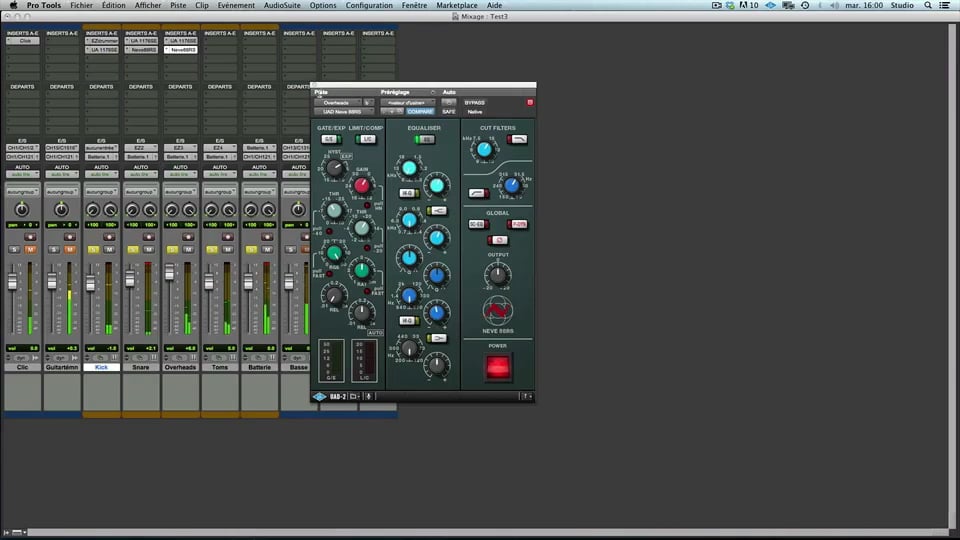
Task: Click the Neve 88RS logo emblem
Action: pos(497,311)
